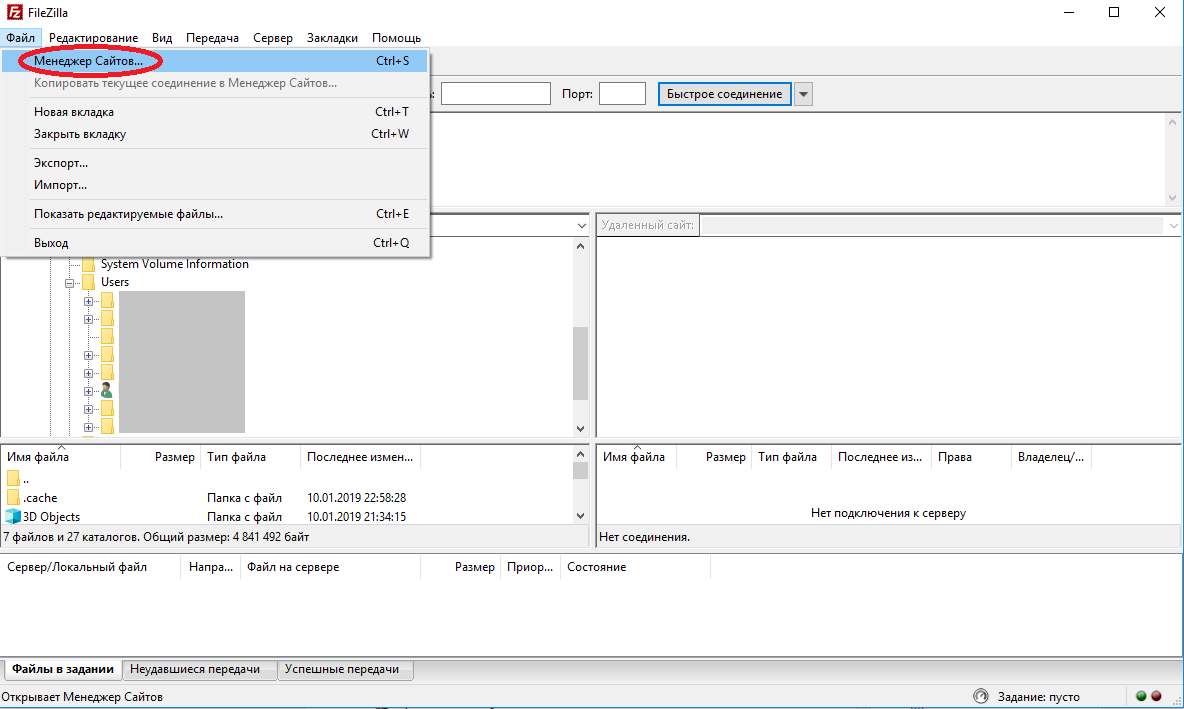
Task: Collapse the Users tree node
Action: (x=69, y=283)
